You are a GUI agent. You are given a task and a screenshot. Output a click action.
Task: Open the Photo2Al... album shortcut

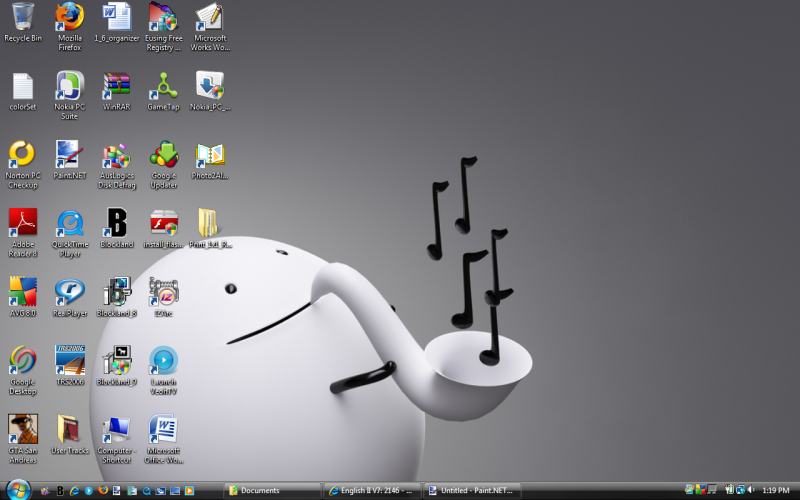[x=210, y=160]
